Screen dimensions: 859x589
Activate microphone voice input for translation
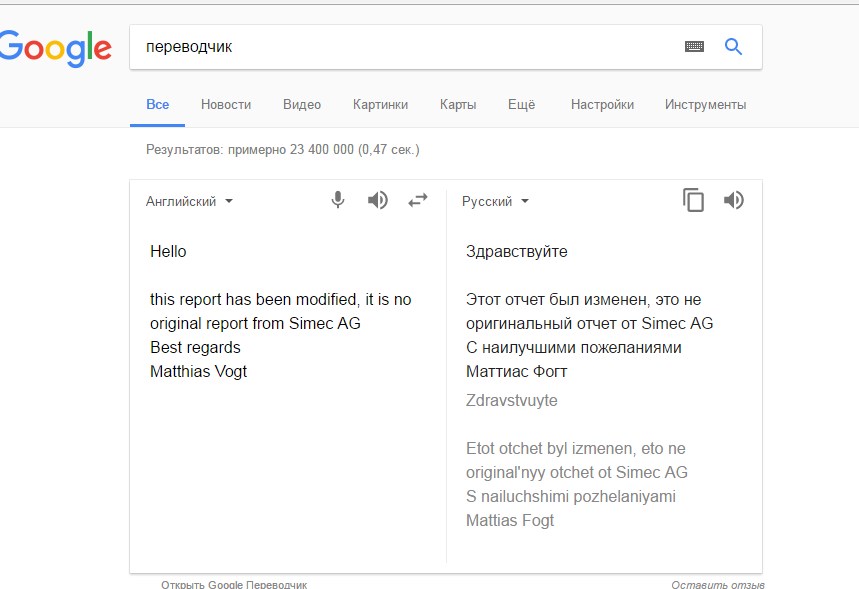coord(338,200)
